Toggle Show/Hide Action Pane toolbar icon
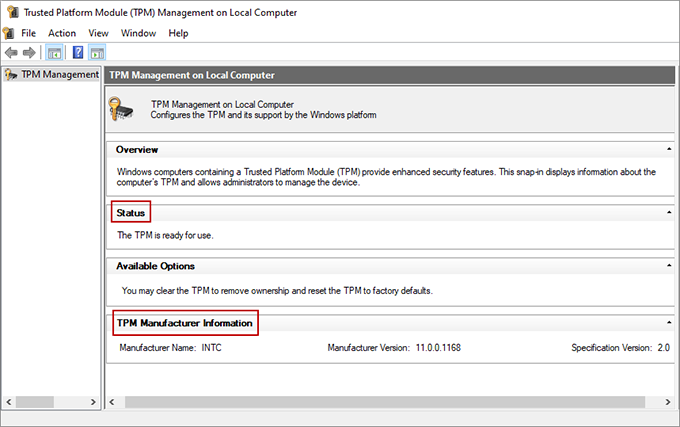The width and height of the screenshot is (680, 427). click(97, 53)
